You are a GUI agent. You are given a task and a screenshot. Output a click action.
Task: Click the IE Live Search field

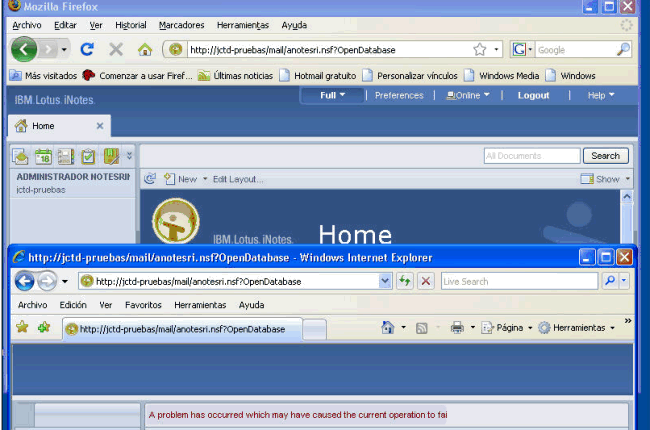519,282
